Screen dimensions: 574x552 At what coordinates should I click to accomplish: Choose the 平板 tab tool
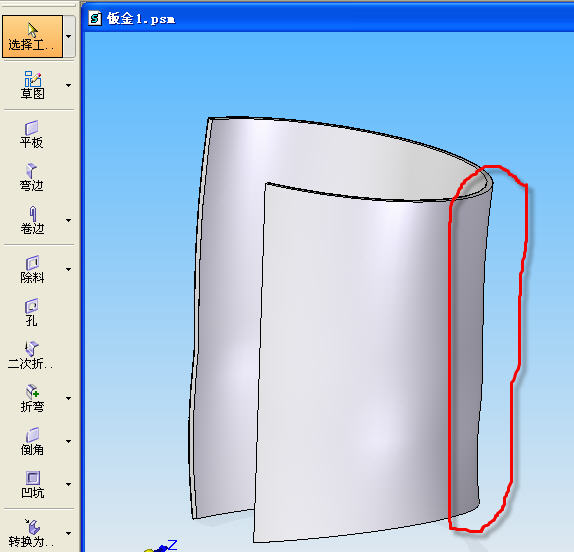(32, 134)
